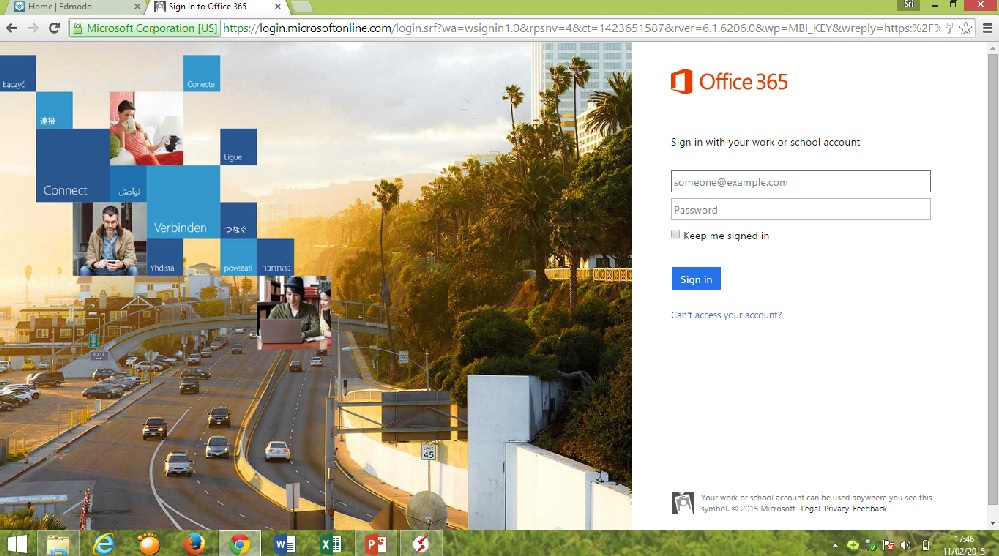999x556 pixels.
Task: Open the Legal footer link
Action: (810, 509)
